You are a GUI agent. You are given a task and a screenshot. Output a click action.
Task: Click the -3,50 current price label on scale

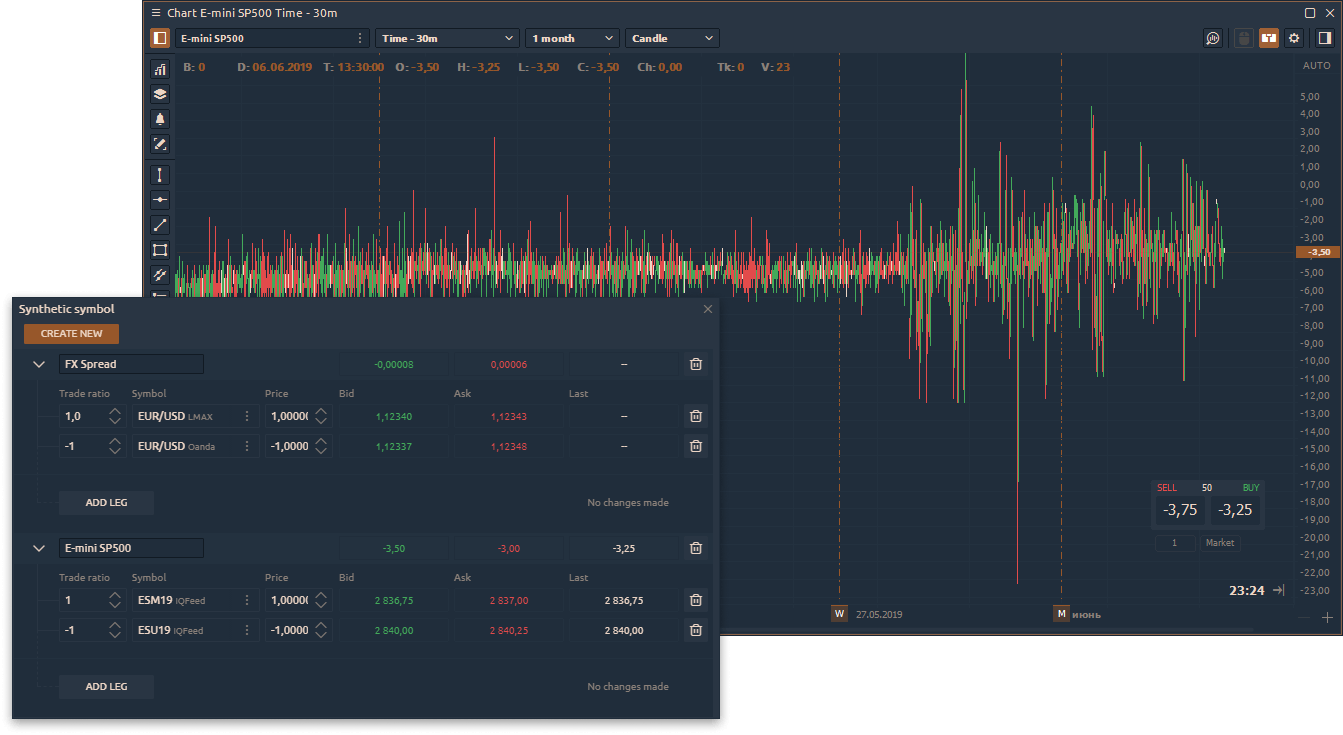1318,252
